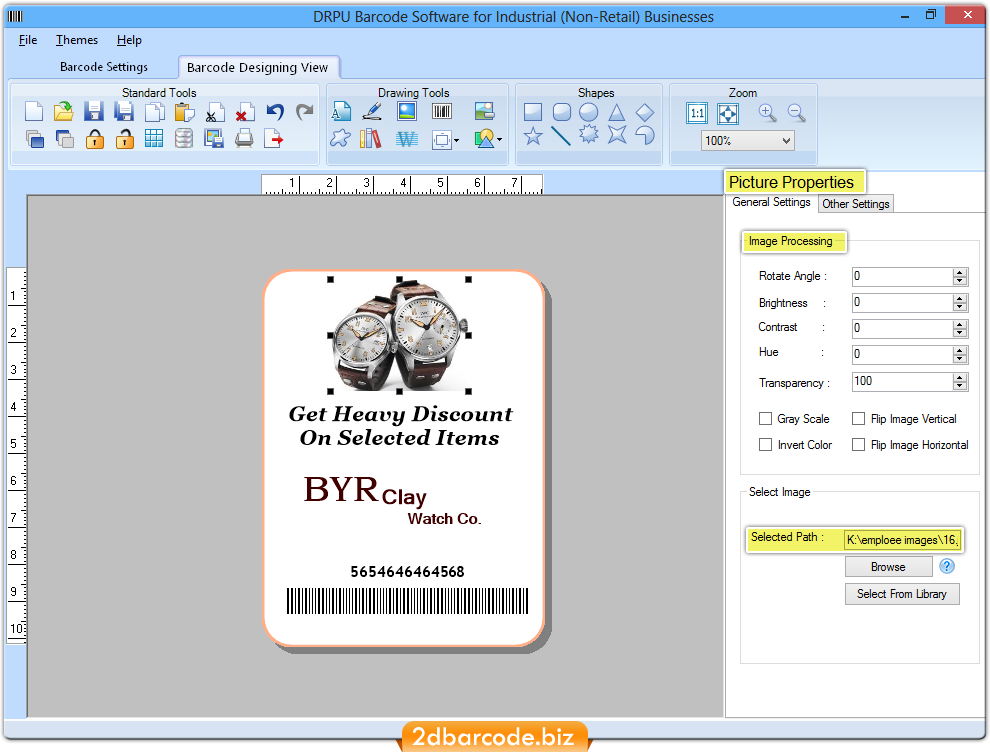Draw a five-point star shape
The width and height of the screenshot is (990, 752).
coord(533,136)
